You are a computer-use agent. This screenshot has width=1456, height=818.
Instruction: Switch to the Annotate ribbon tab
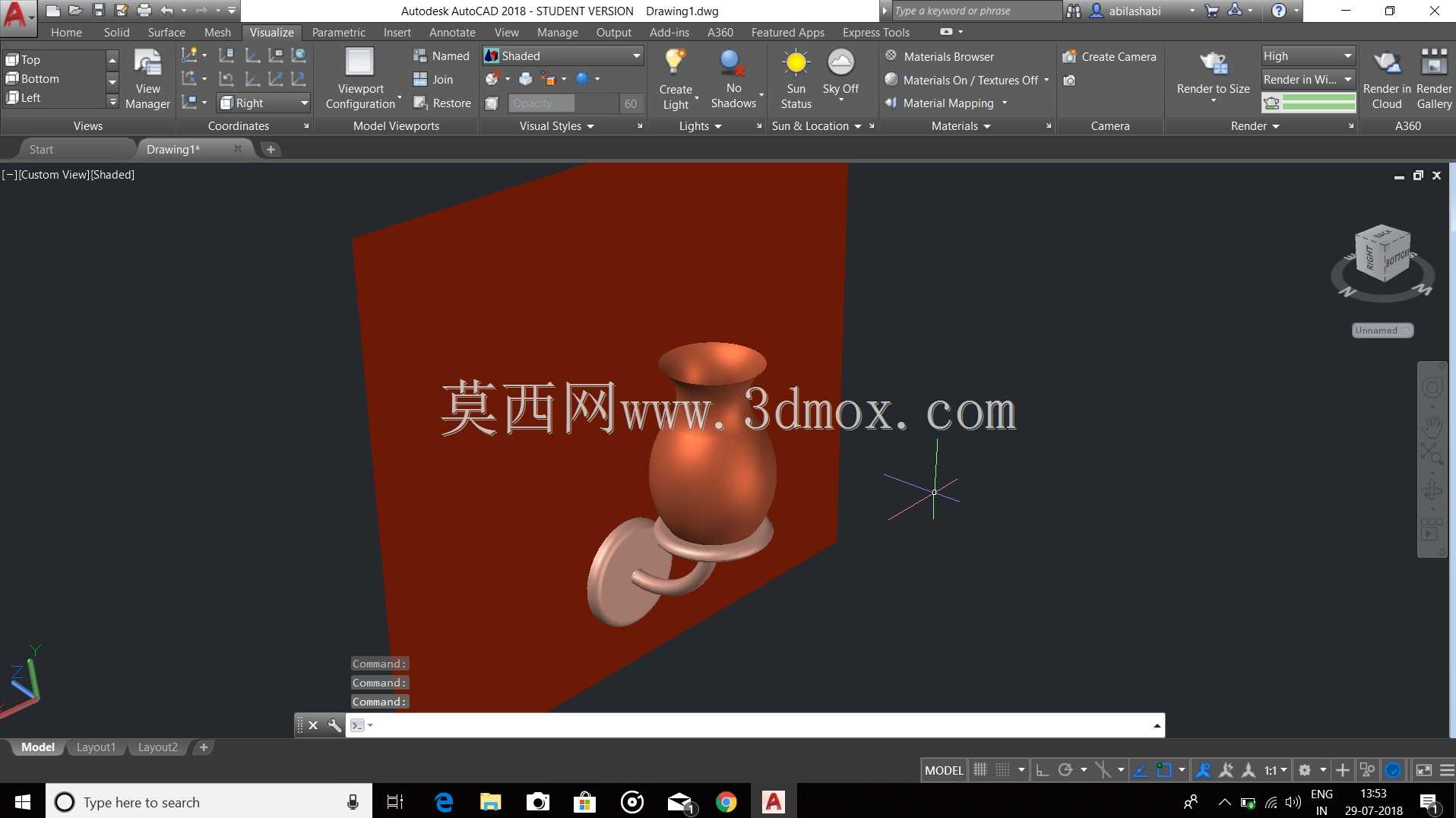(452, 32)
